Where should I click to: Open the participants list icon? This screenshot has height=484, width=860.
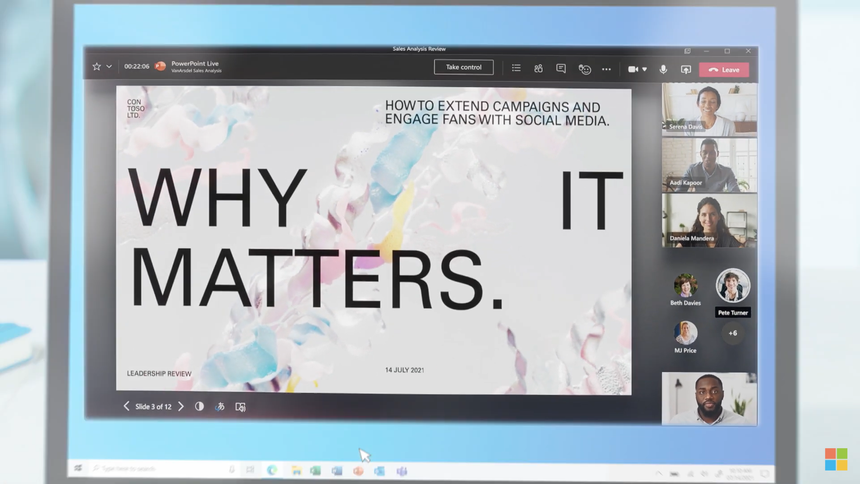coord(538,69)
